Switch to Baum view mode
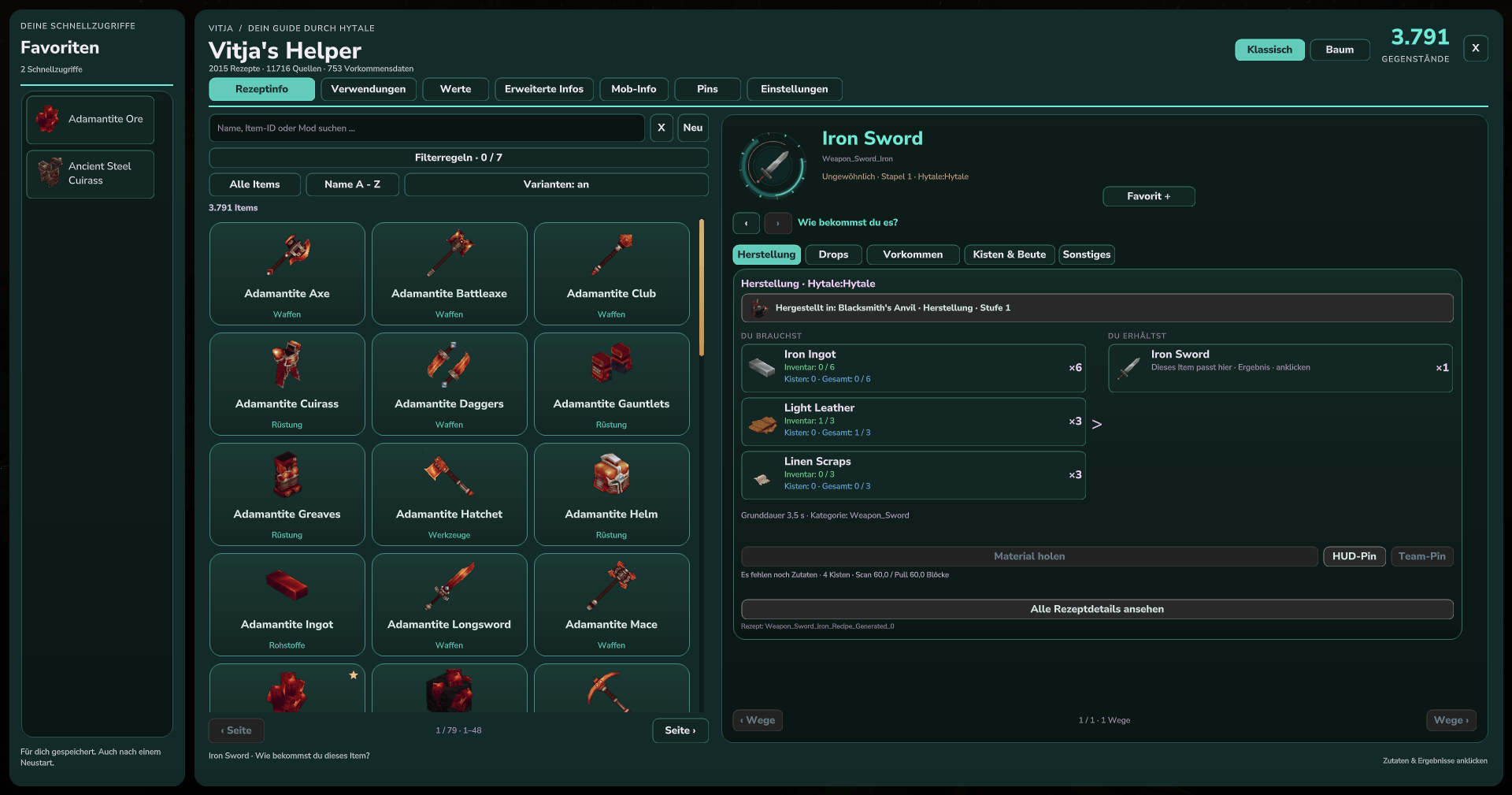The width and height of the screenshot is (1512, 795). pos(1340,50)
